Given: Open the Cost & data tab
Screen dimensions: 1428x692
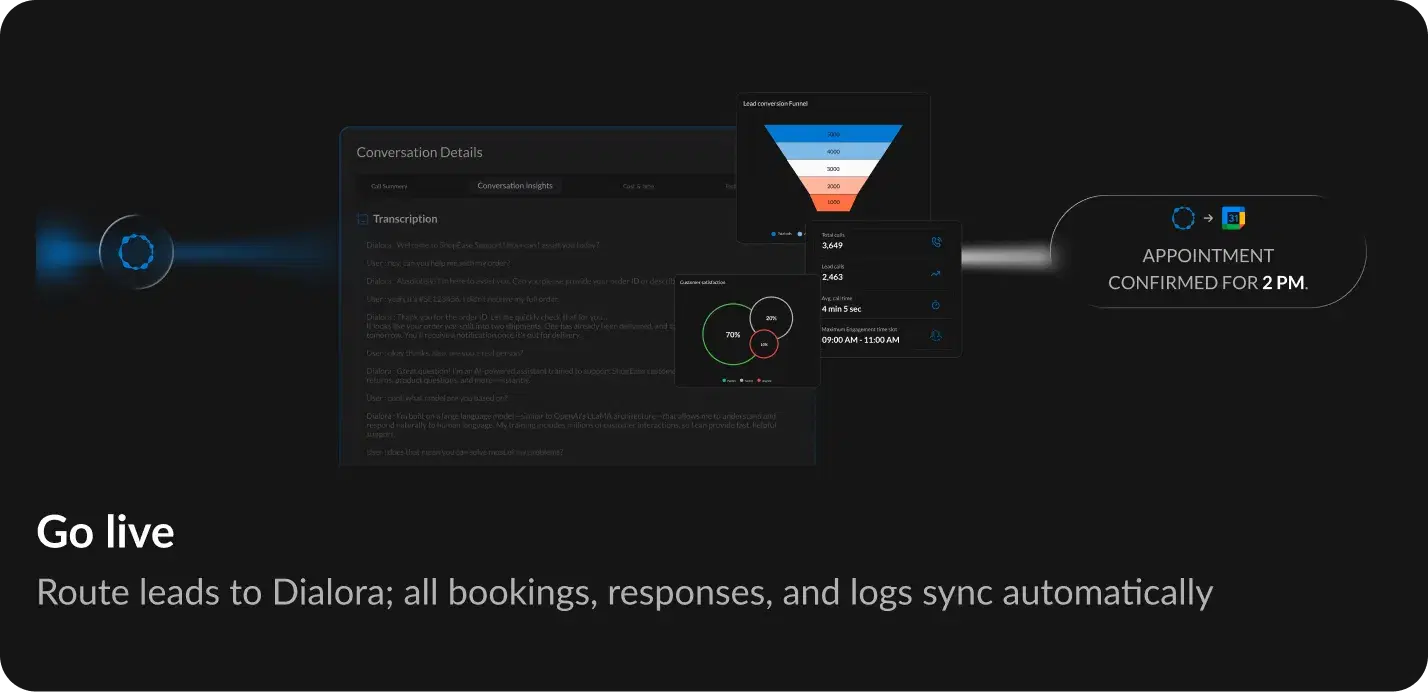Looking at the screenshot, I should (x=638, y=186).
